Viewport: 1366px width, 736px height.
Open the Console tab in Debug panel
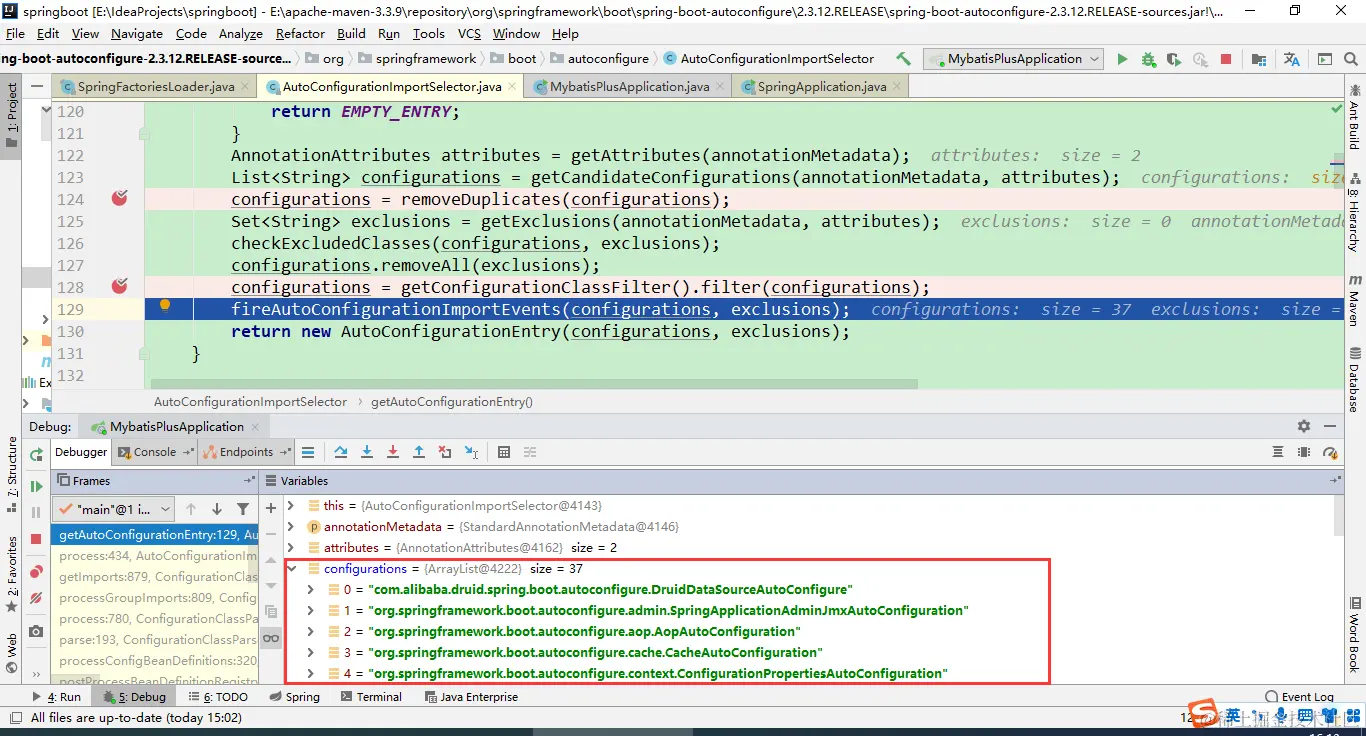[x=154, y=452]
